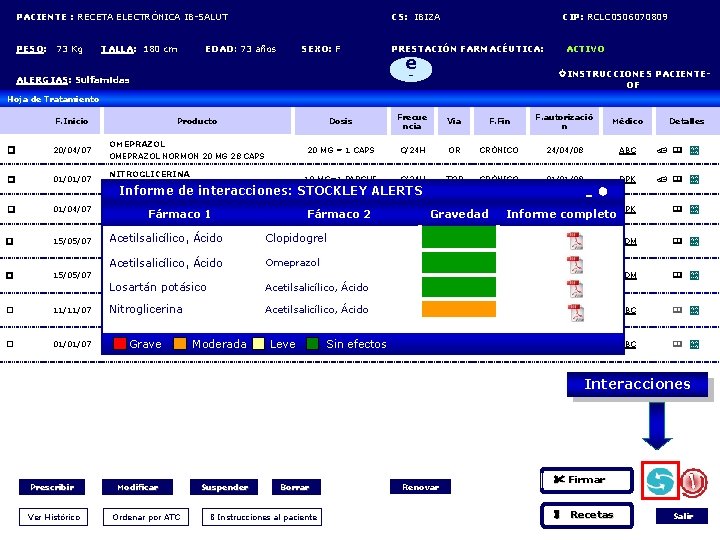
Task: Click book icon in Omeprazol row
Action: [x=677, y=150]
